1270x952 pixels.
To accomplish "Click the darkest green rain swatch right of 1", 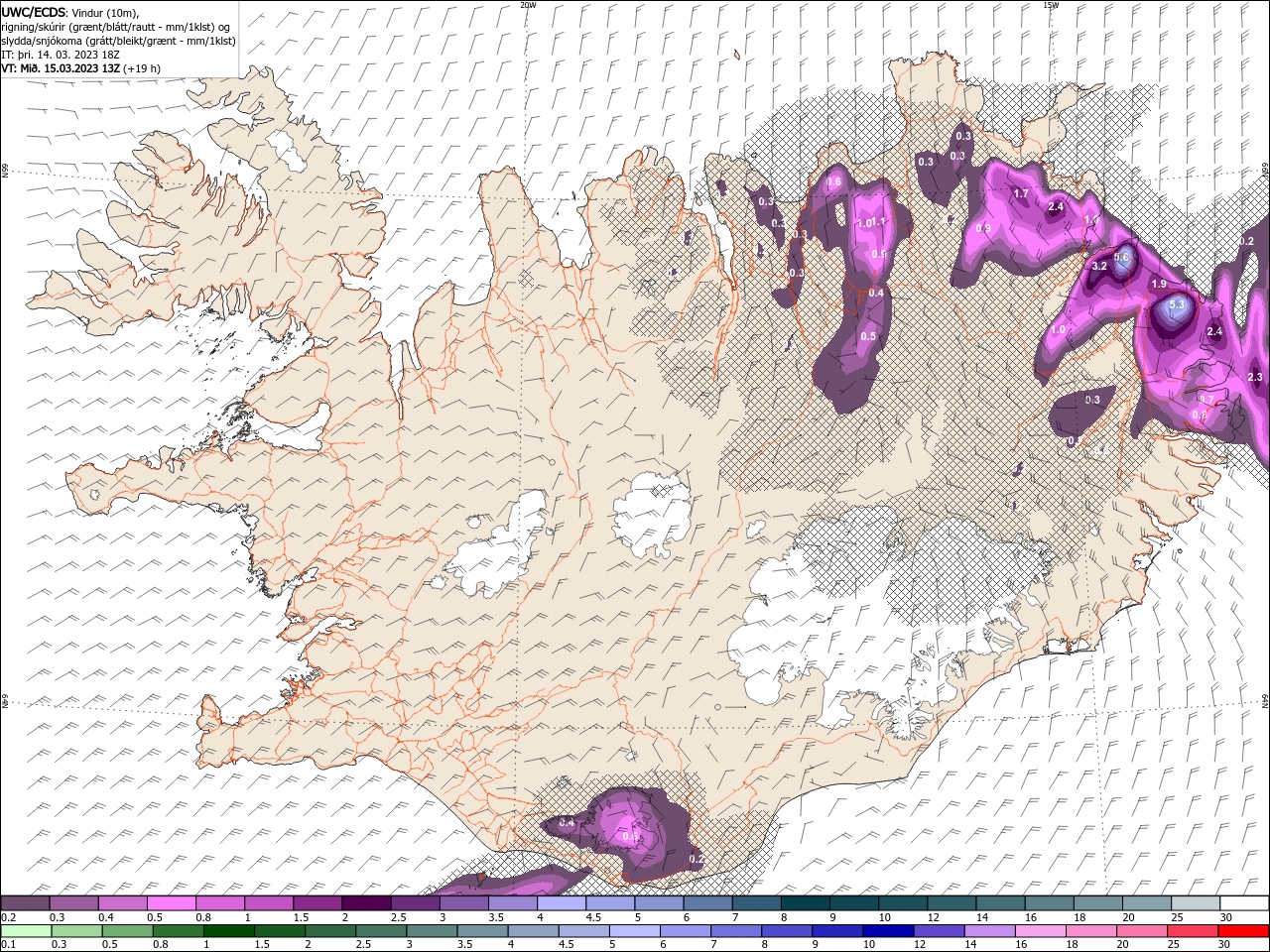I will [x=228, y=930].
